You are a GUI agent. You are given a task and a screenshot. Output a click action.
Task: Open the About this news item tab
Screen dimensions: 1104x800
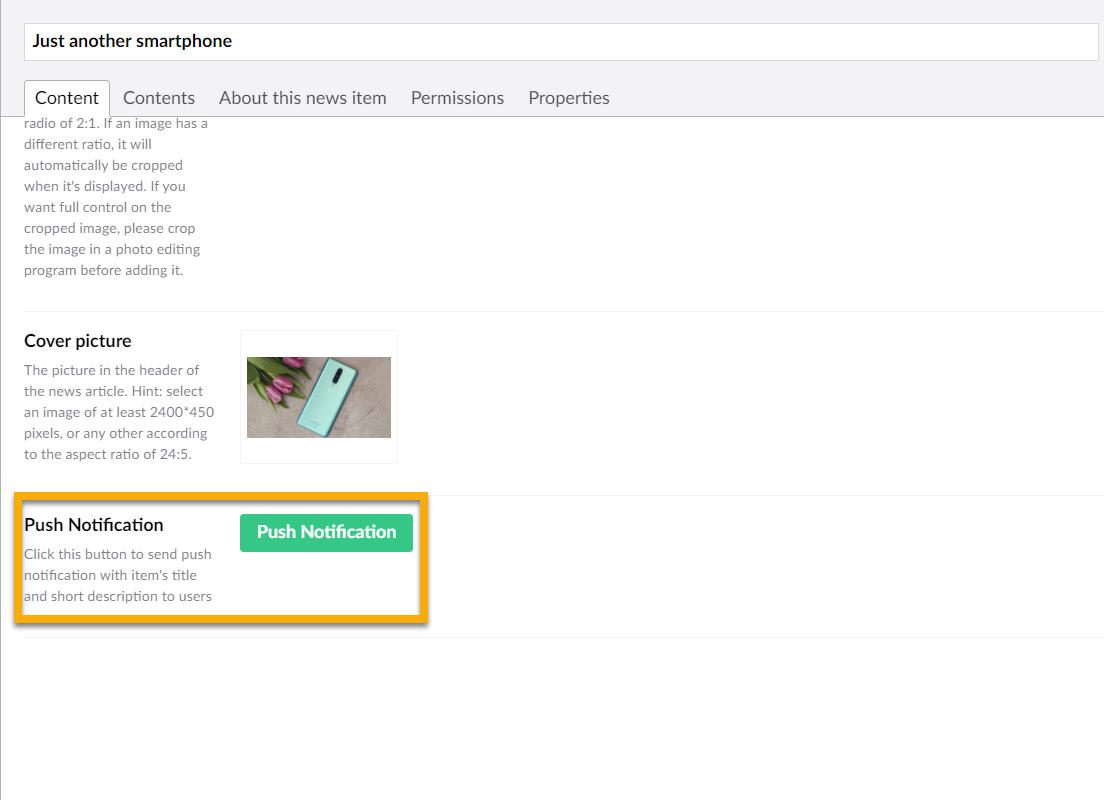(x=303, y=98)
